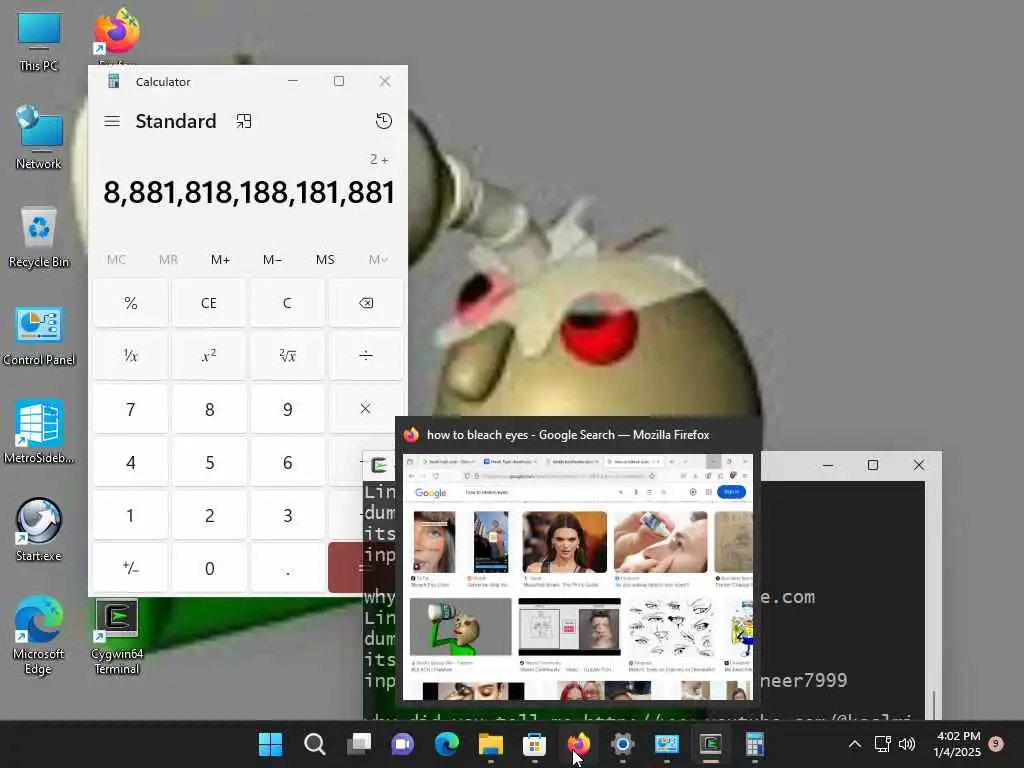Click the C clear button
This screenshot has width=1024, height=768.
click(x=287, y=303)
